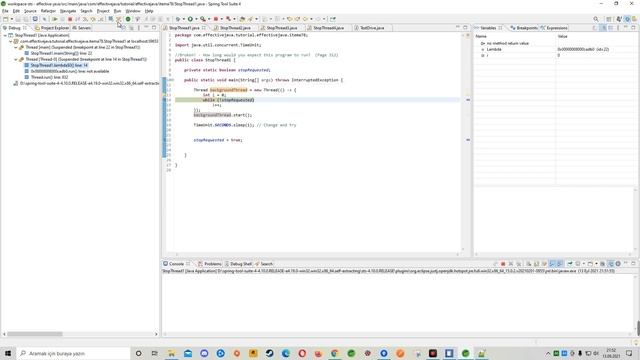Click the Drop to Frame icon

[111, 19]
